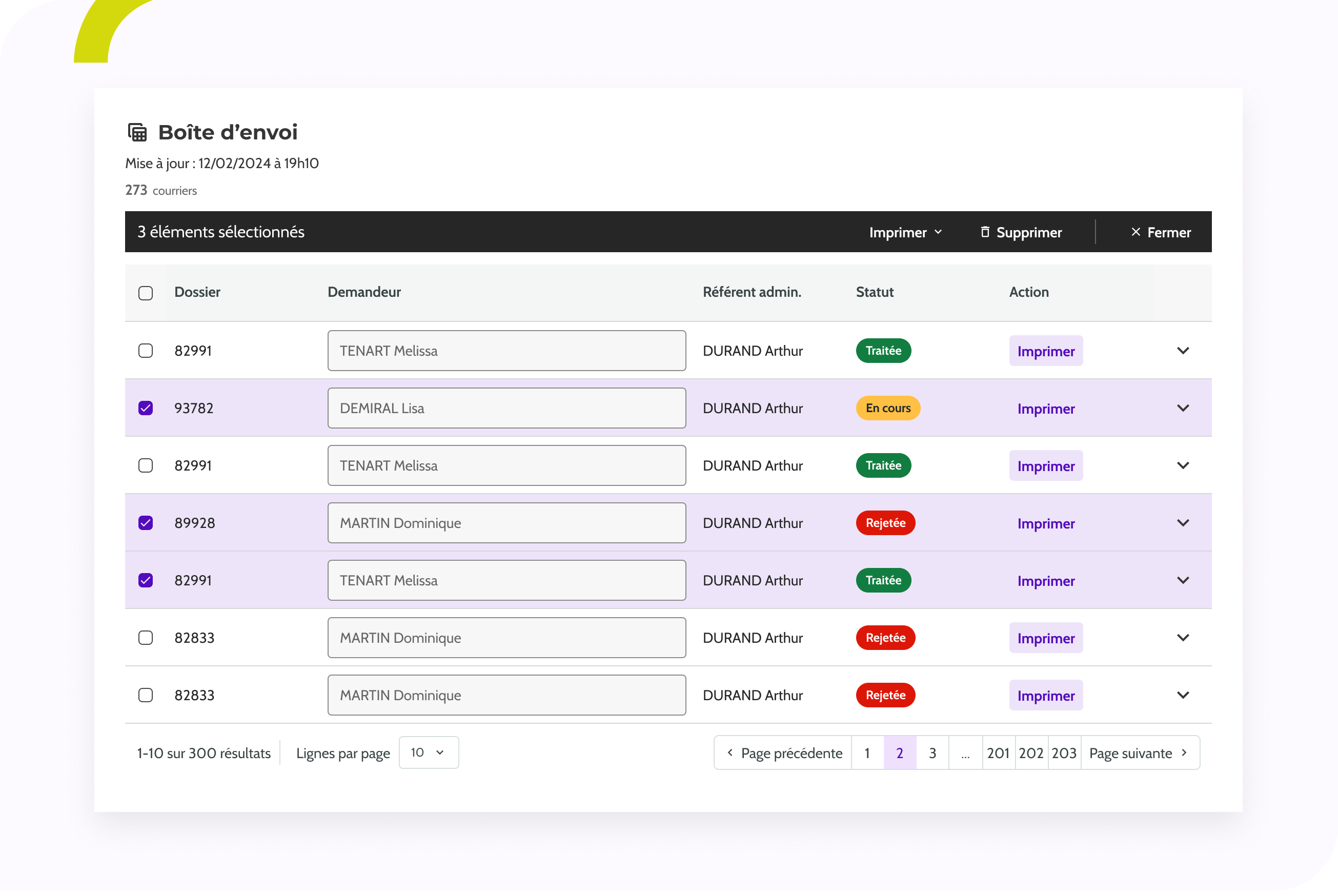
Task: Go to page 203 in pagination
Action: coord(1064,753)
